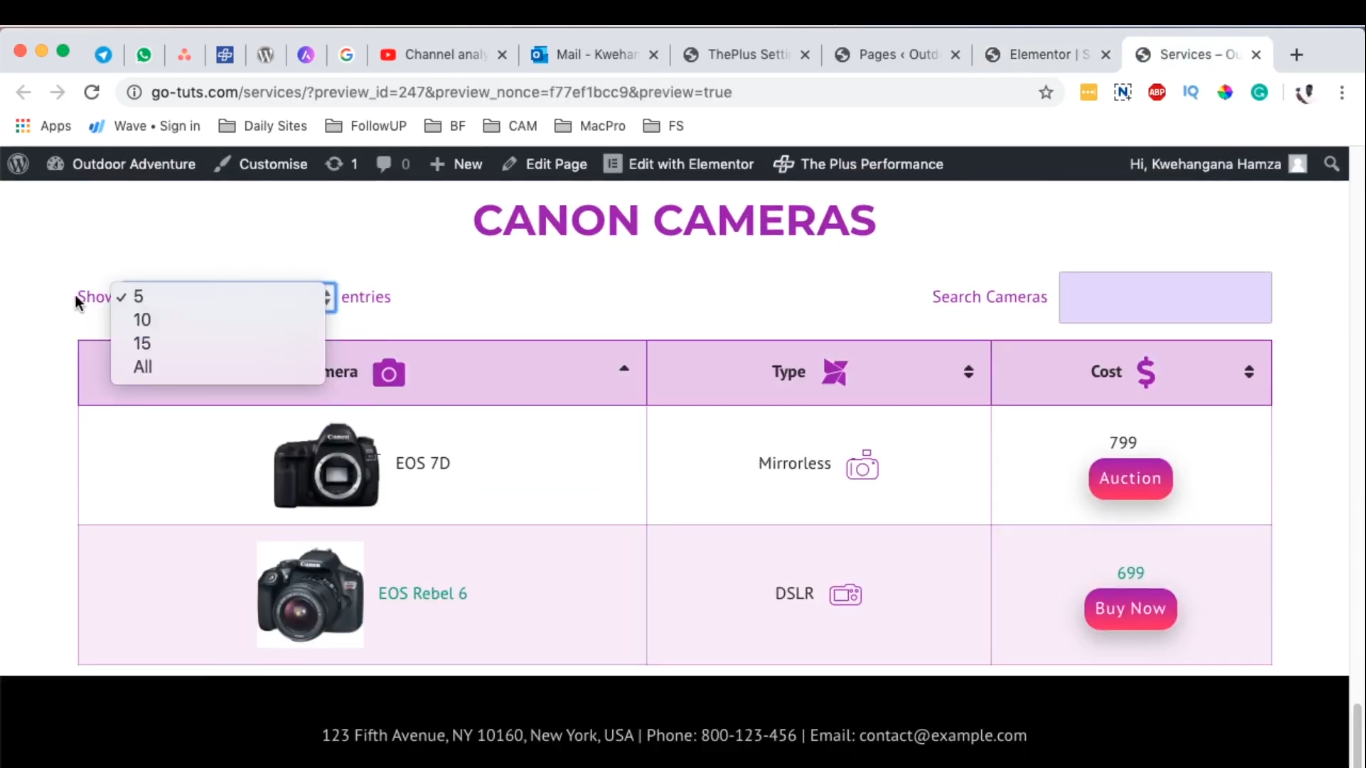Click Edit Page in admin bar

544,164
